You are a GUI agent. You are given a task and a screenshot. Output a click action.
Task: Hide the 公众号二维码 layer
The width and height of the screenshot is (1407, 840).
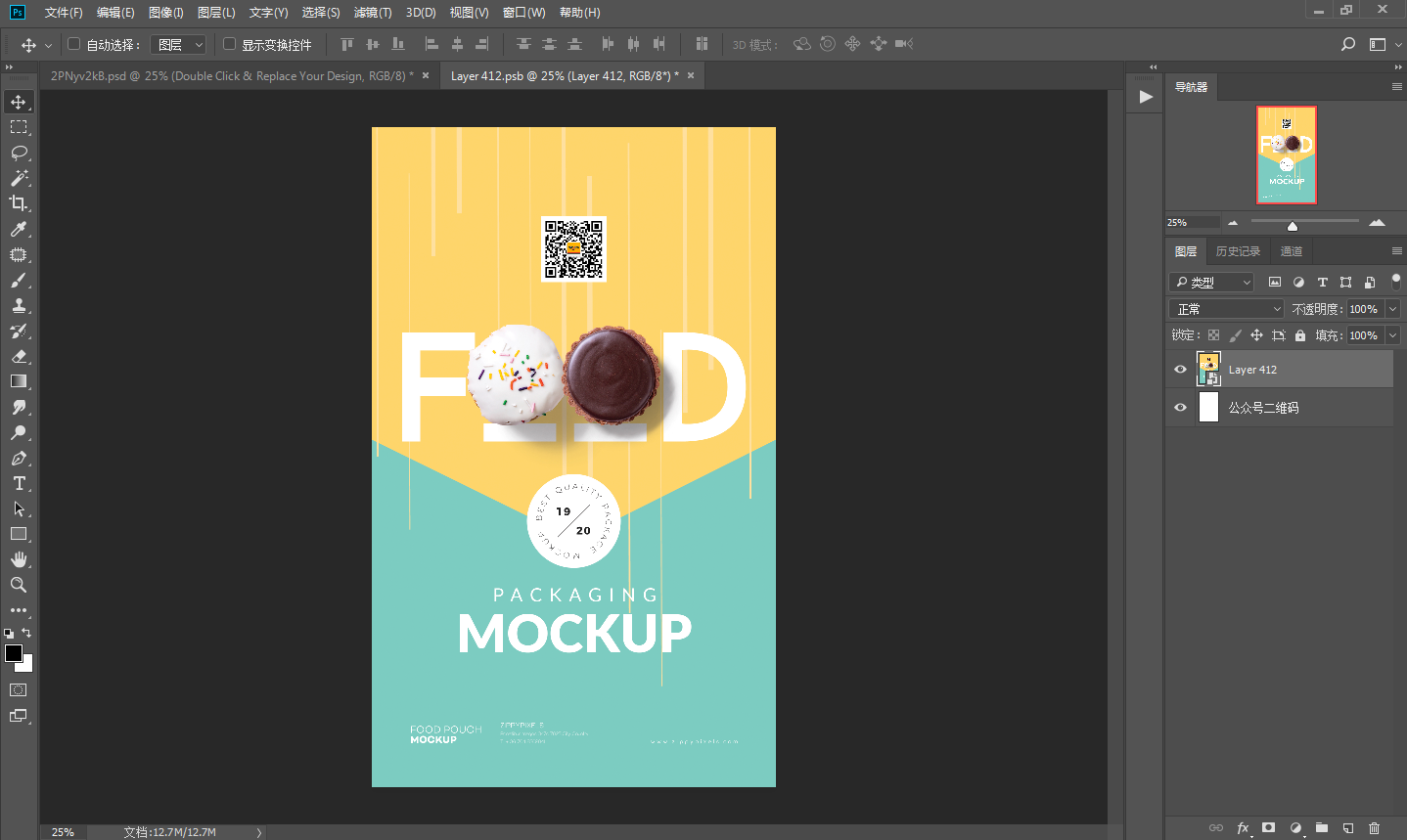(1180, 407)
